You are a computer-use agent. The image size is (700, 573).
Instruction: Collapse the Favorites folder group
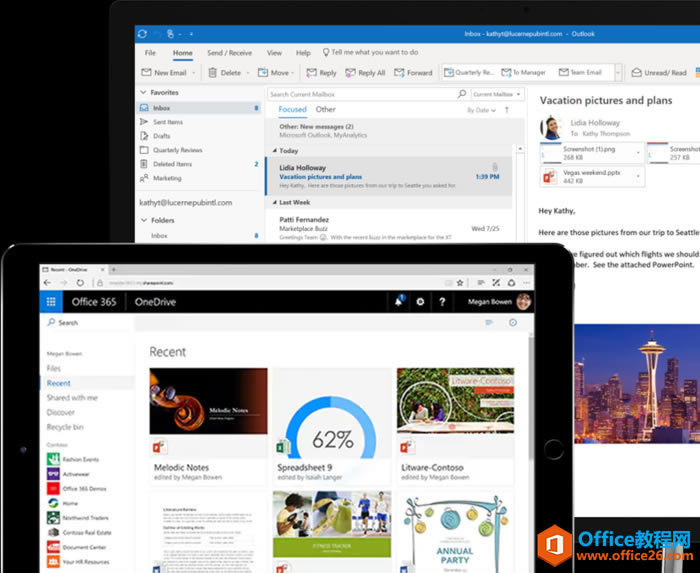click(143, 92)
